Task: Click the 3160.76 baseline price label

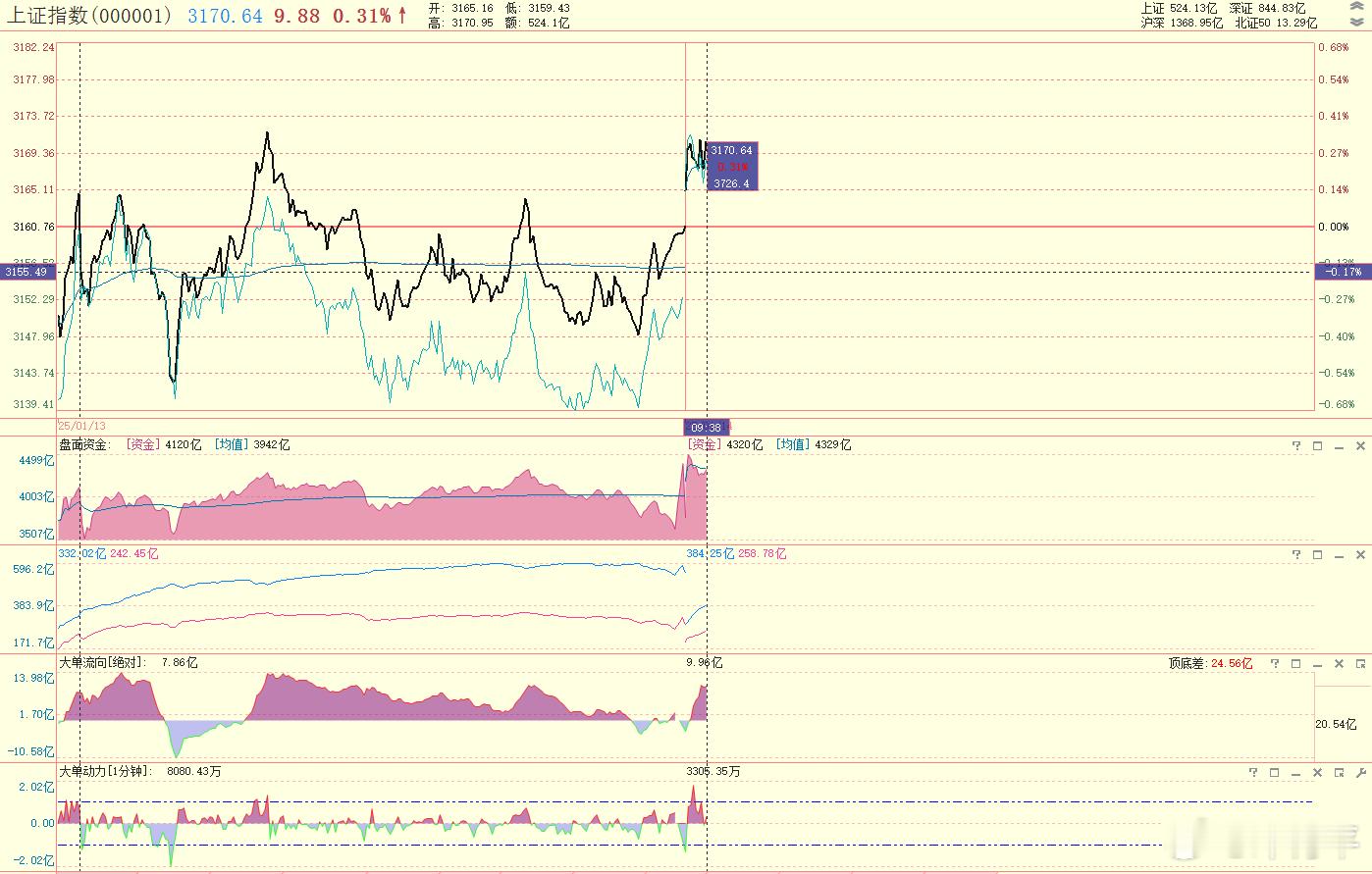Action: coord(33,227)
